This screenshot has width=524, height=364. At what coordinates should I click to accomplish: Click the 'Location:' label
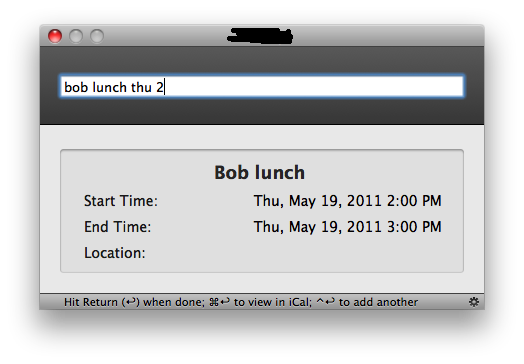click(115, 253)
